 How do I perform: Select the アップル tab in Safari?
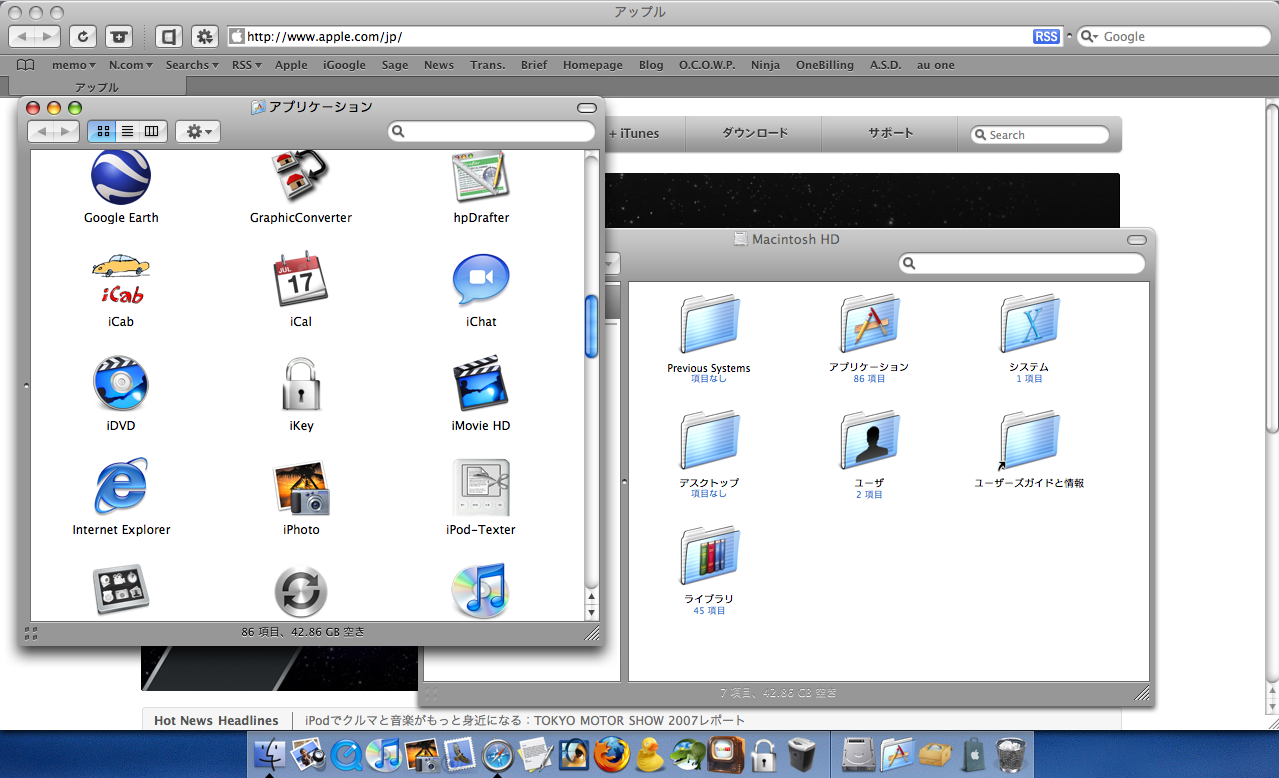(96, 88)
